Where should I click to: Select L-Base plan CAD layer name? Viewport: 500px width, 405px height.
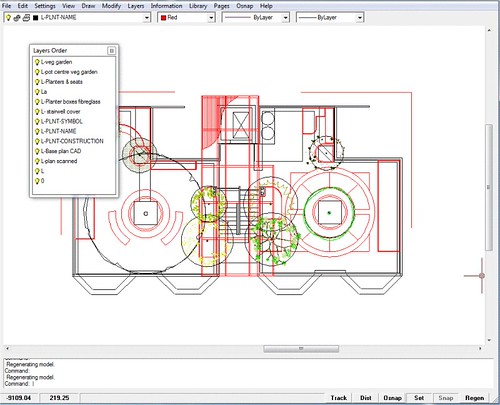click(61, 151)
